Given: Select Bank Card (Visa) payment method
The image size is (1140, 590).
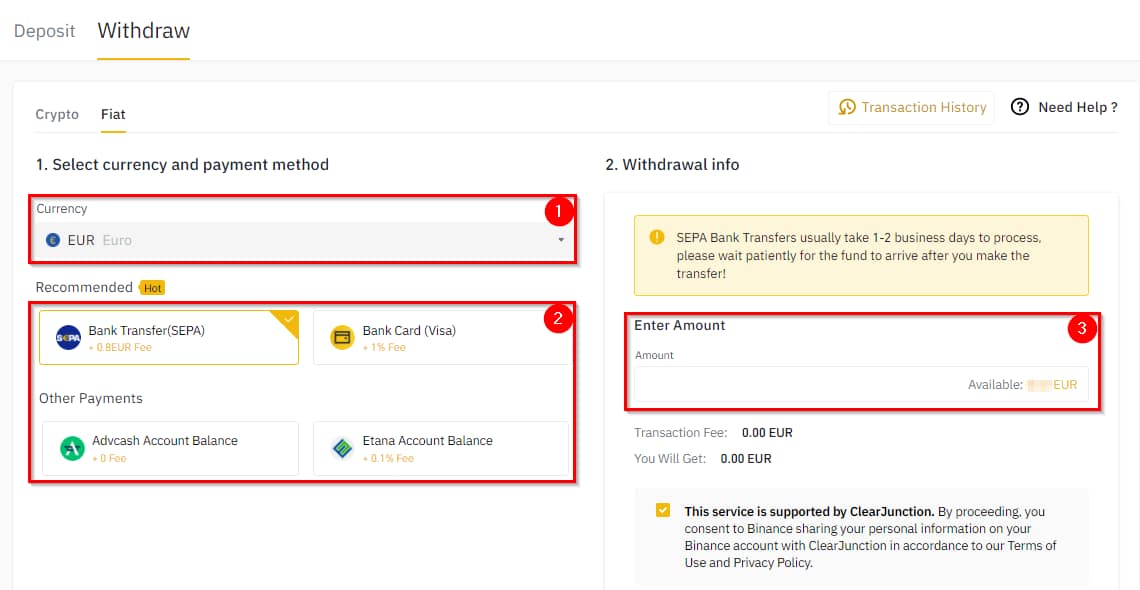Looking at the screenshot, I should point(440,337).
